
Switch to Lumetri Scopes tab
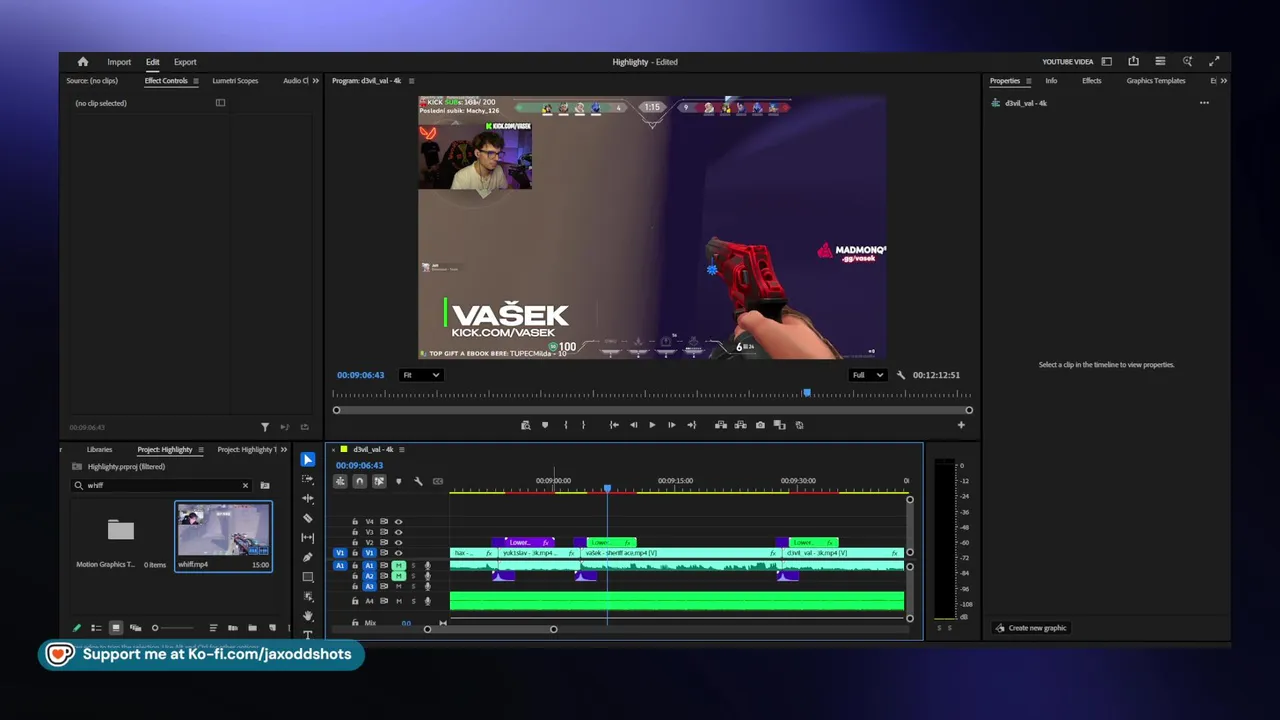point(235,81)
